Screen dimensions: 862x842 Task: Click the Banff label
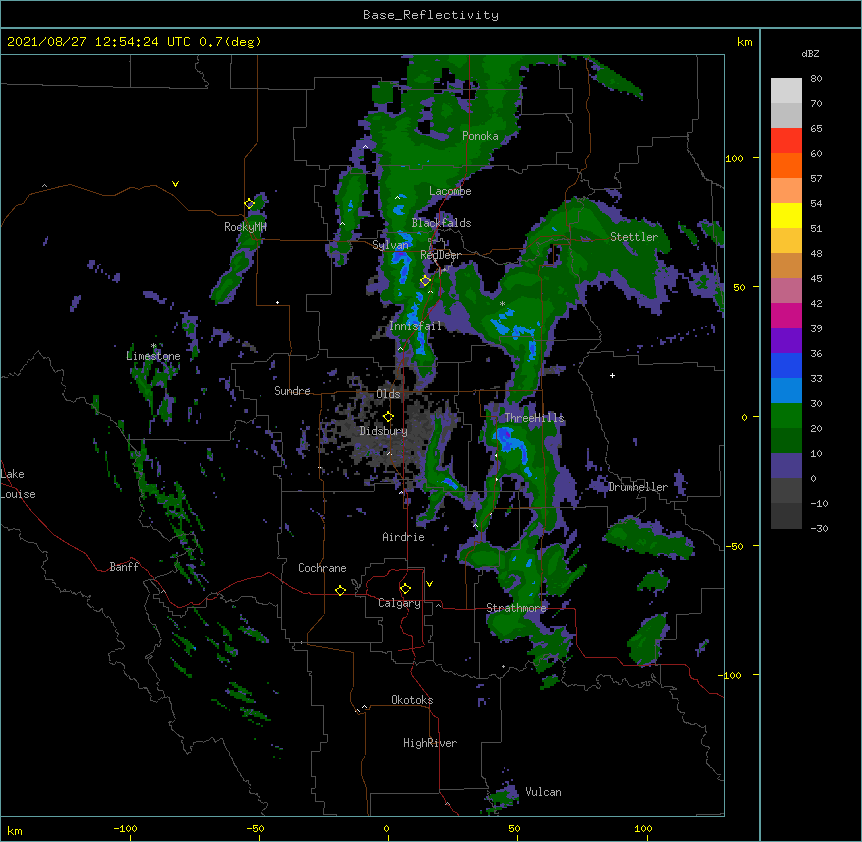point(124,567)
